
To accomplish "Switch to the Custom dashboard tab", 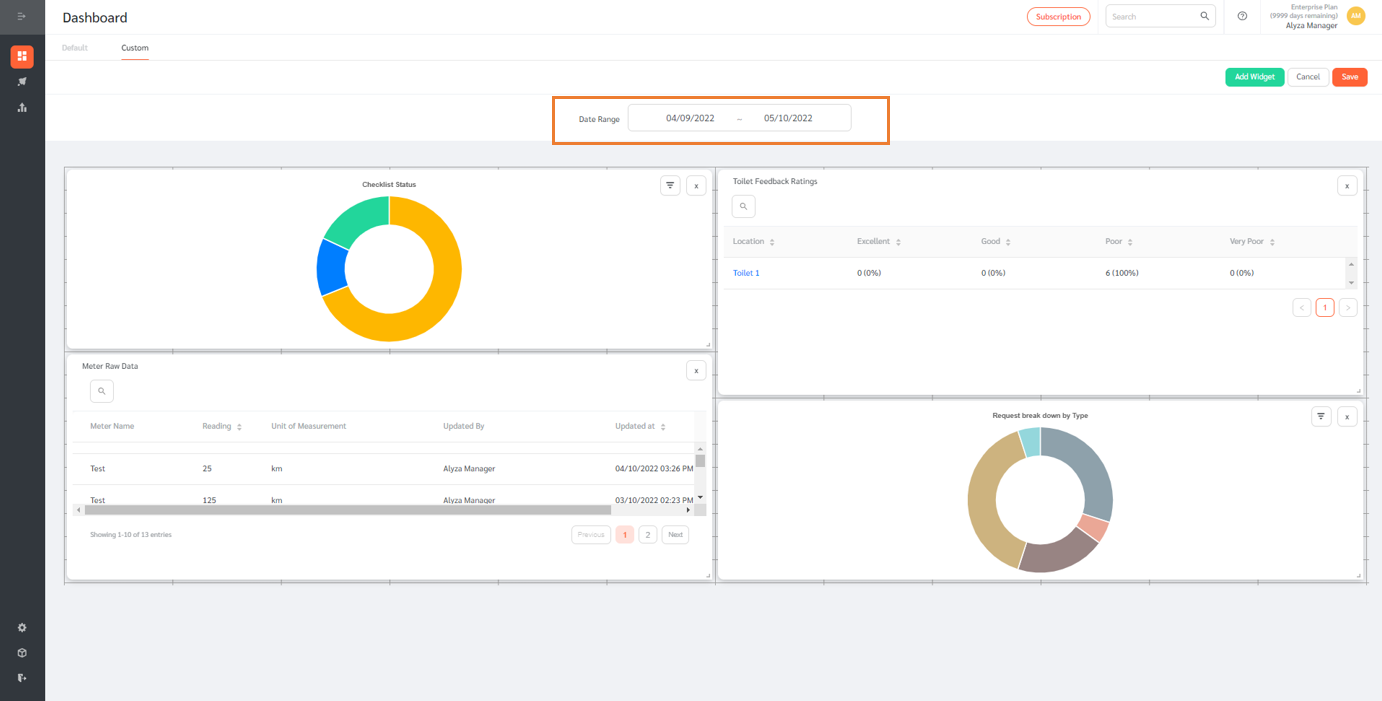I will (x=134, y=47).
